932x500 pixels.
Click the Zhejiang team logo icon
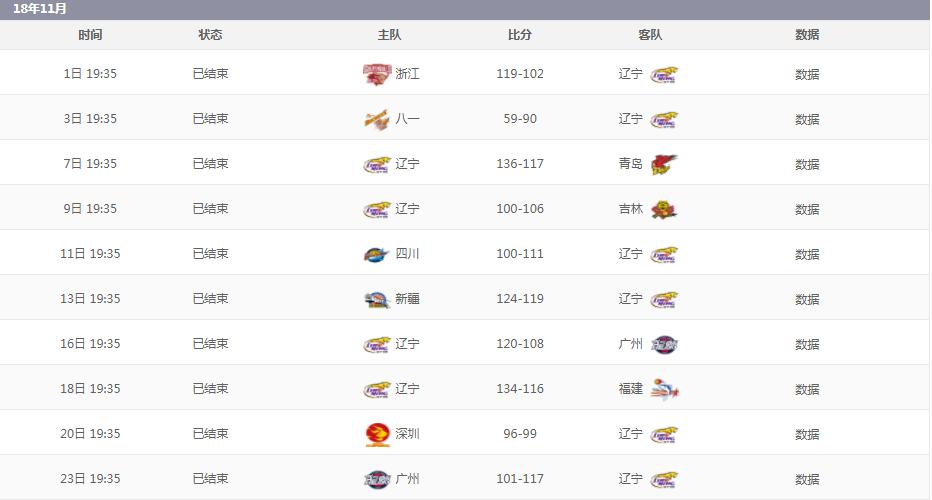[375, 74]
